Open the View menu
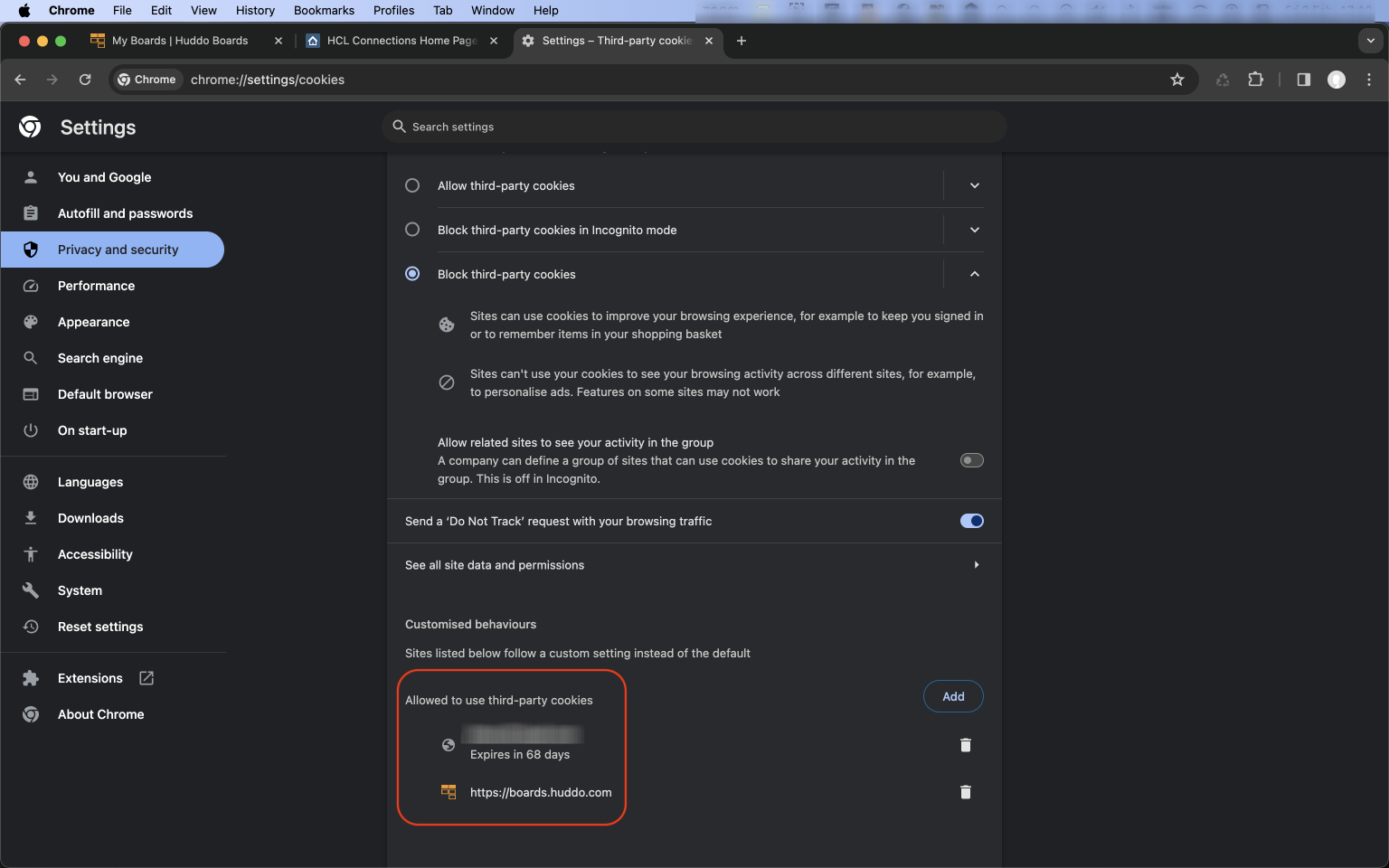This screenshot has height=868, width=1389. (x=203, y=10)
